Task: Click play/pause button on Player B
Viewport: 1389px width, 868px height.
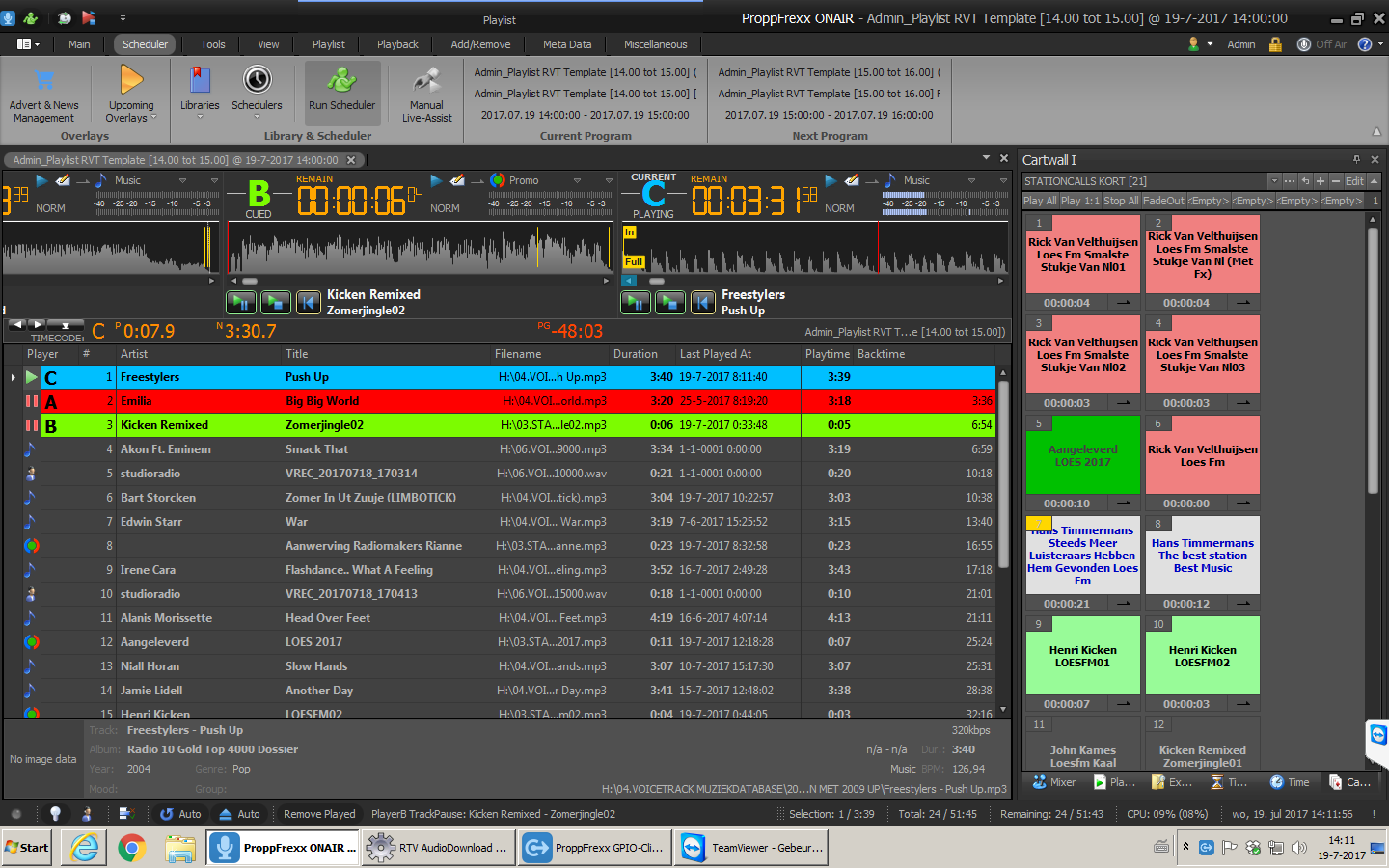Action: (241, 303)
